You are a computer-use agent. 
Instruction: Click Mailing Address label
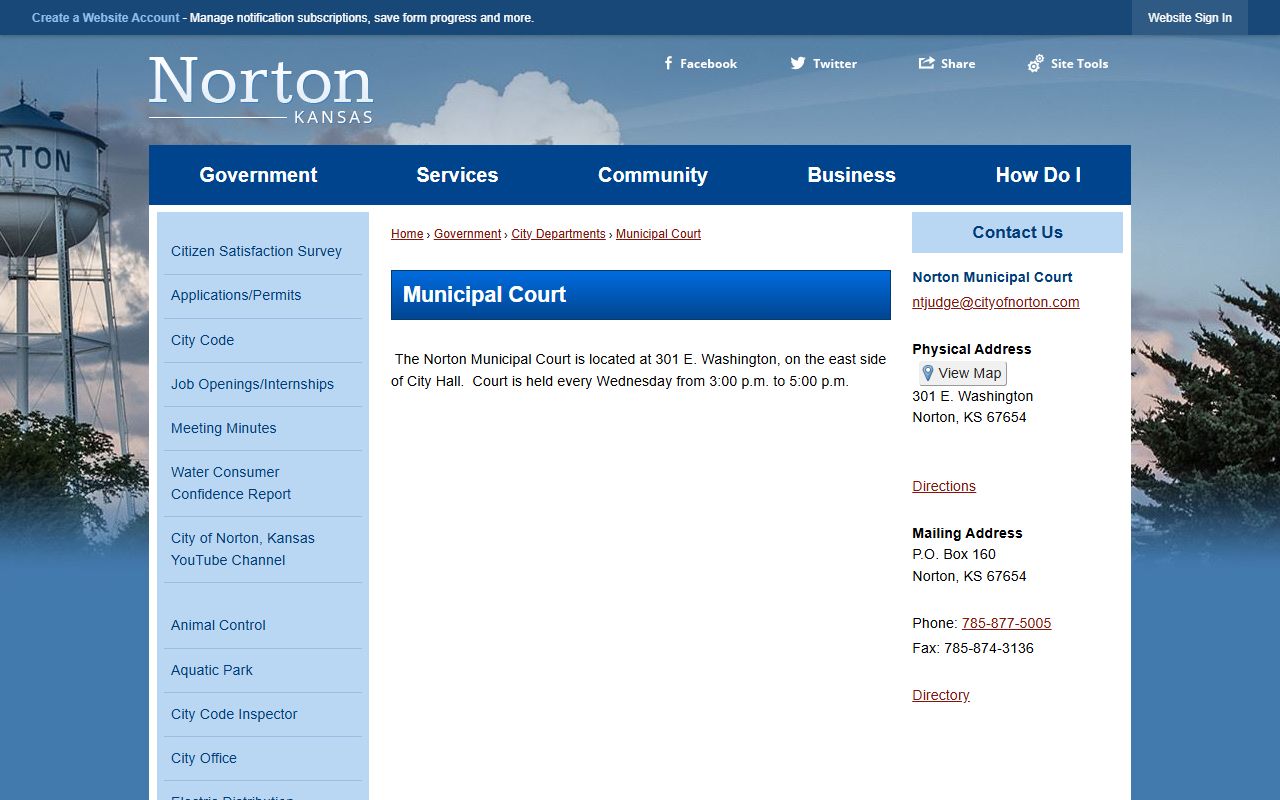click(x=967, y=533)
